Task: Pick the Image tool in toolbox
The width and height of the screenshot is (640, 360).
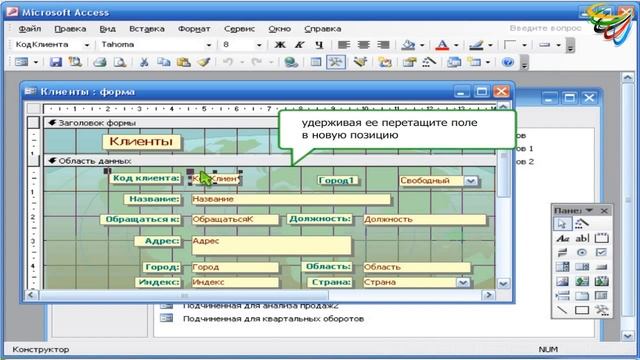Action: coord(562,281)
